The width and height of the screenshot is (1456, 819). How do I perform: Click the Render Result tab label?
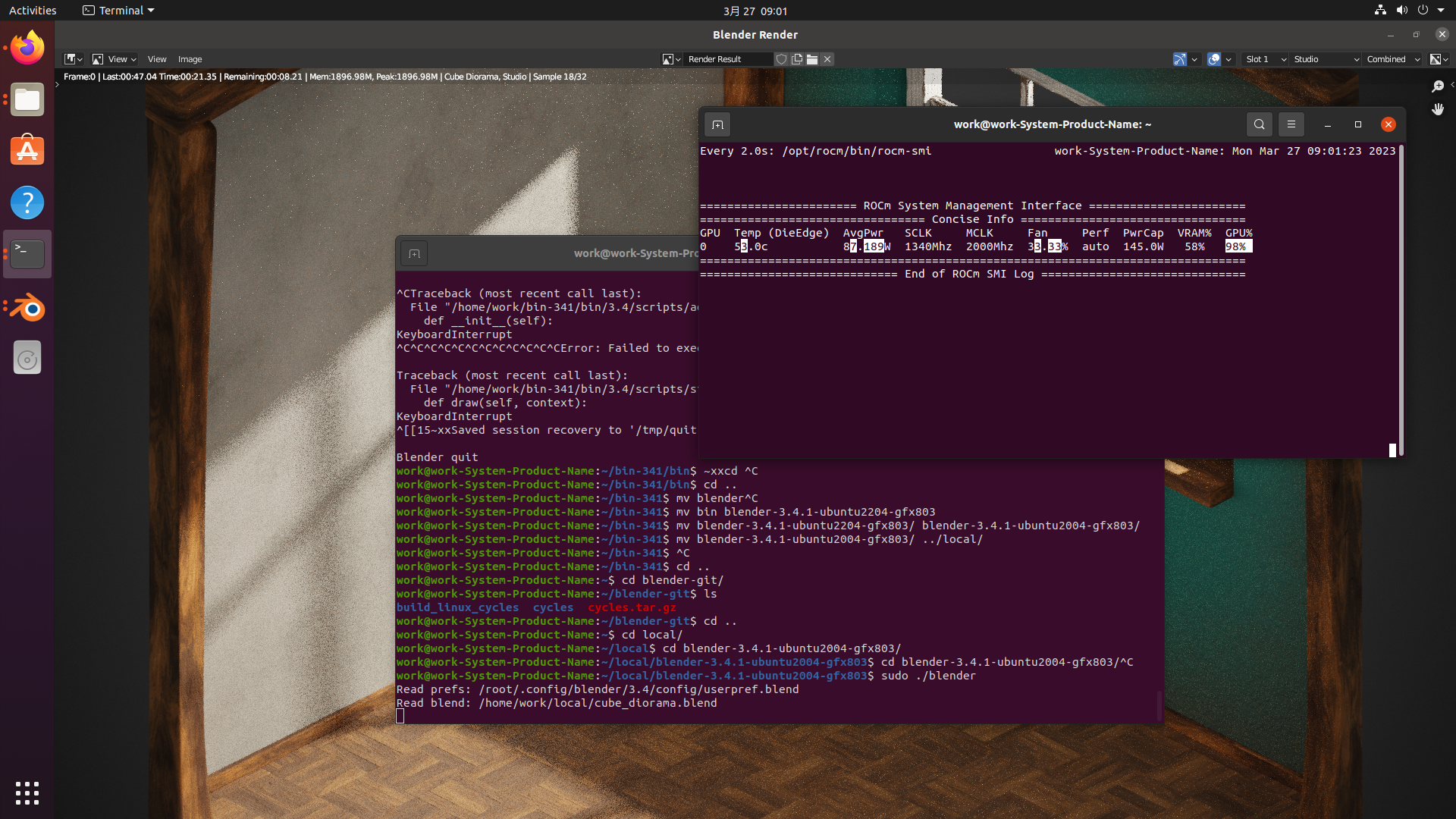tap(714, 59)
